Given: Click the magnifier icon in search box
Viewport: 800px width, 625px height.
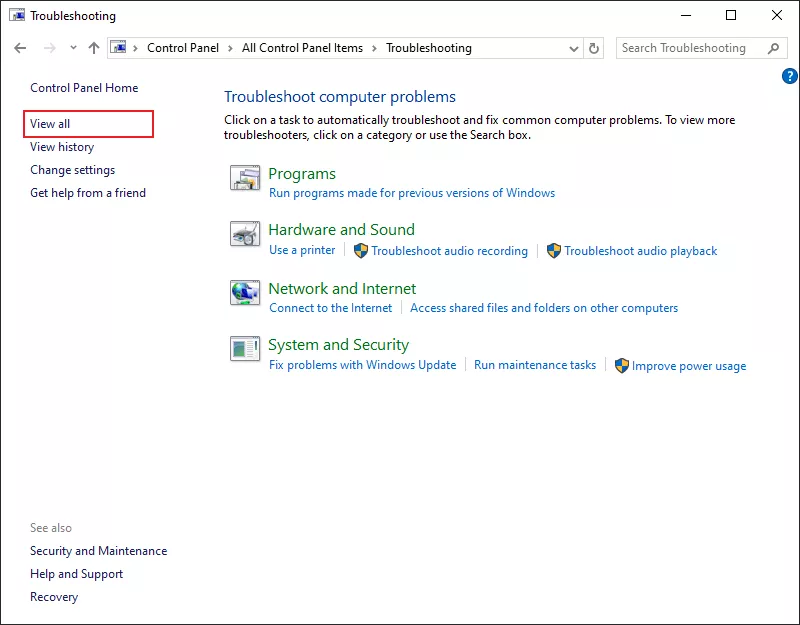Looking at the screenshot, I should pyautogui.click(x=773, y=48).
